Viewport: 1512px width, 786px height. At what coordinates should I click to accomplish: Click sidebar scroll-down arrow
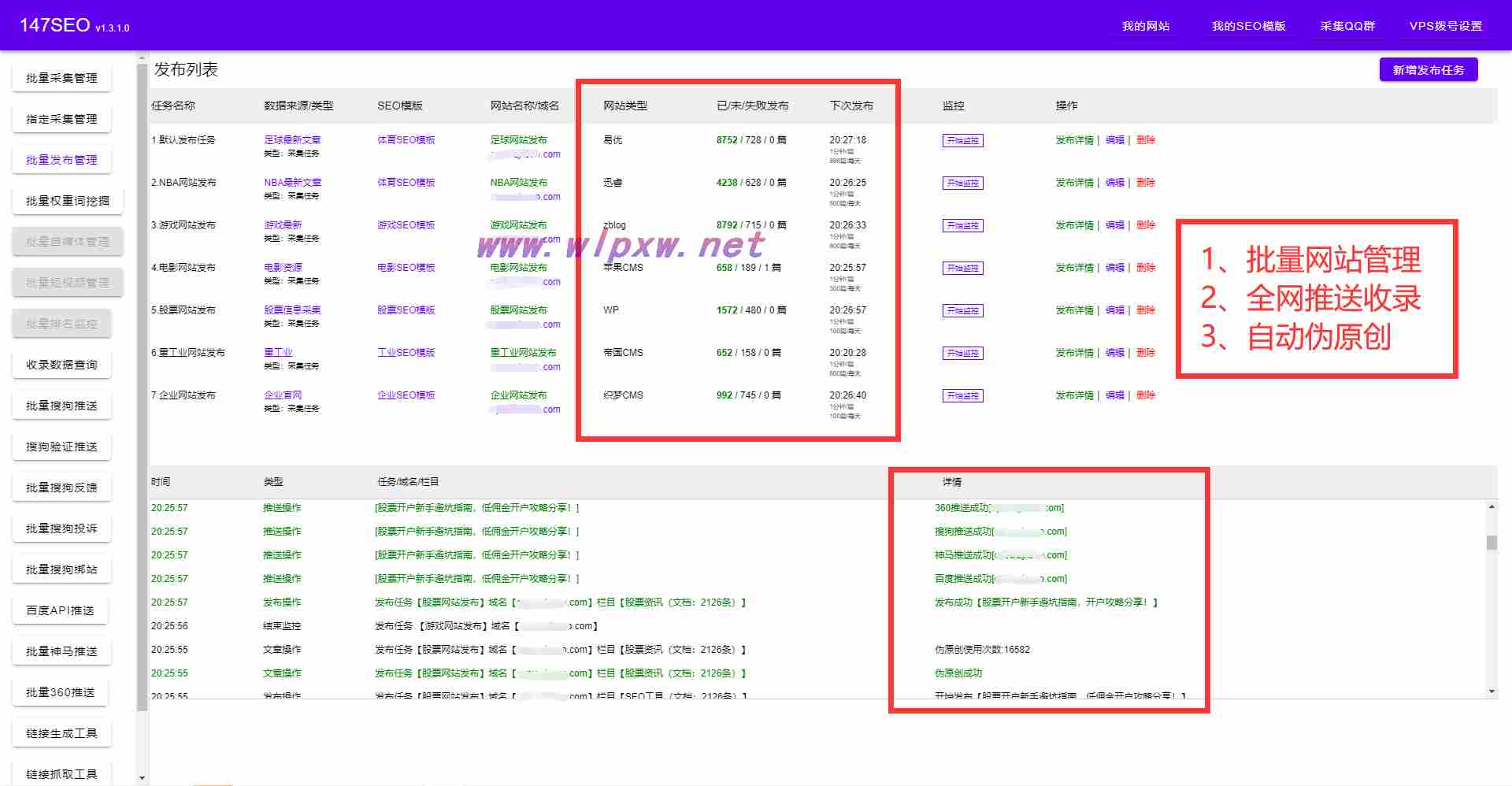pos(142,778)
